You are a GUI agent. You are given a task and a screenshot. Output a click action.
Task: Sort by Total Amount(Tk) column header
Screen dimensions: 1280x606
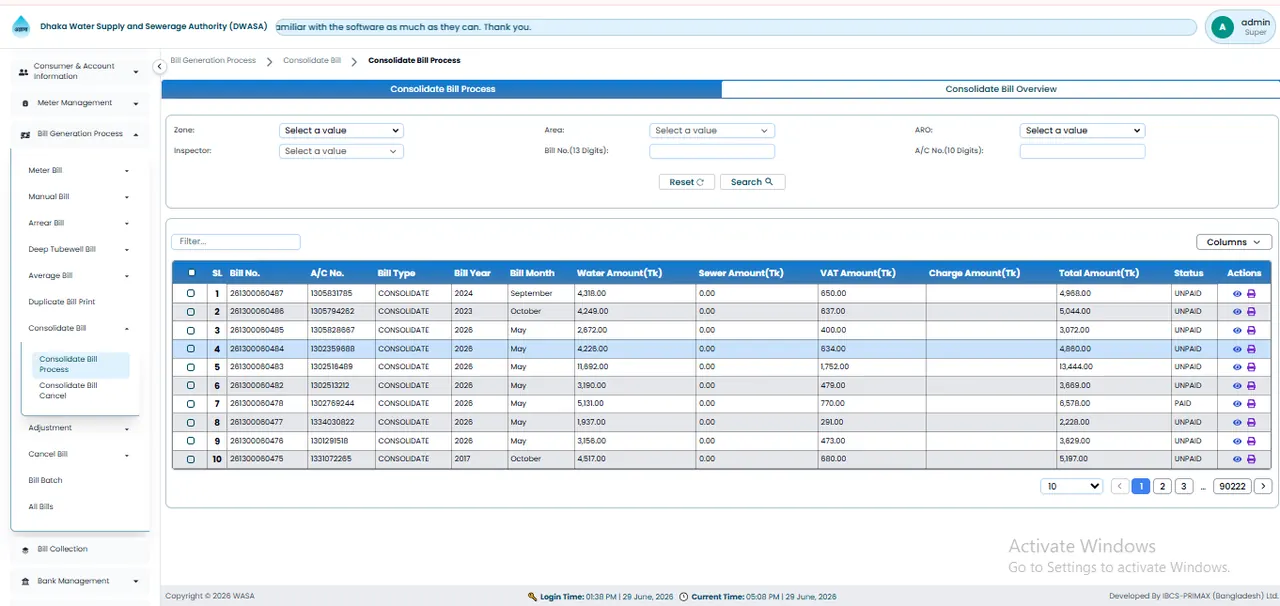[x=1099, y=273]
